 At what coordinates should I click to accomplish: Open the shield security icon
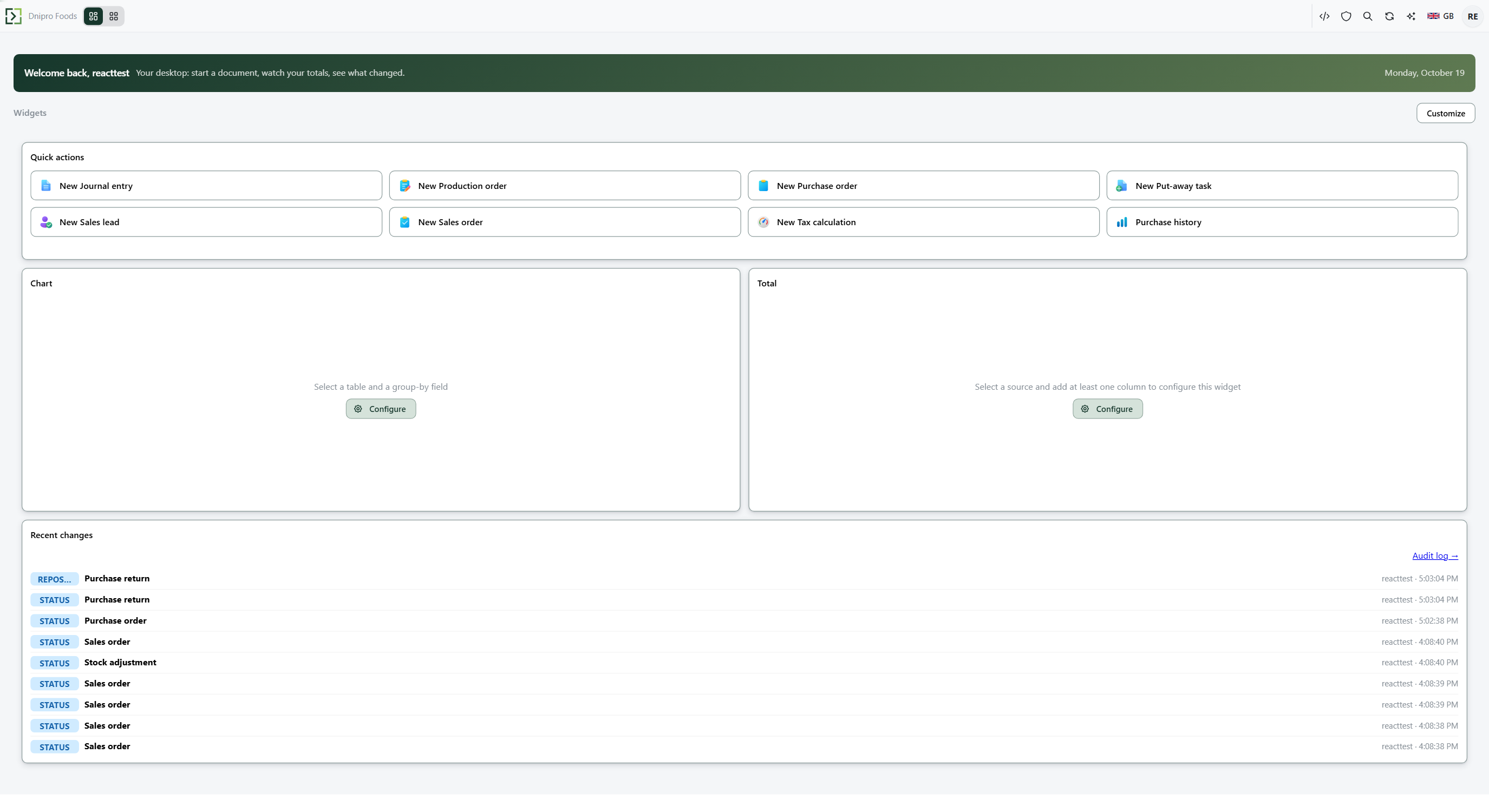1346,16
